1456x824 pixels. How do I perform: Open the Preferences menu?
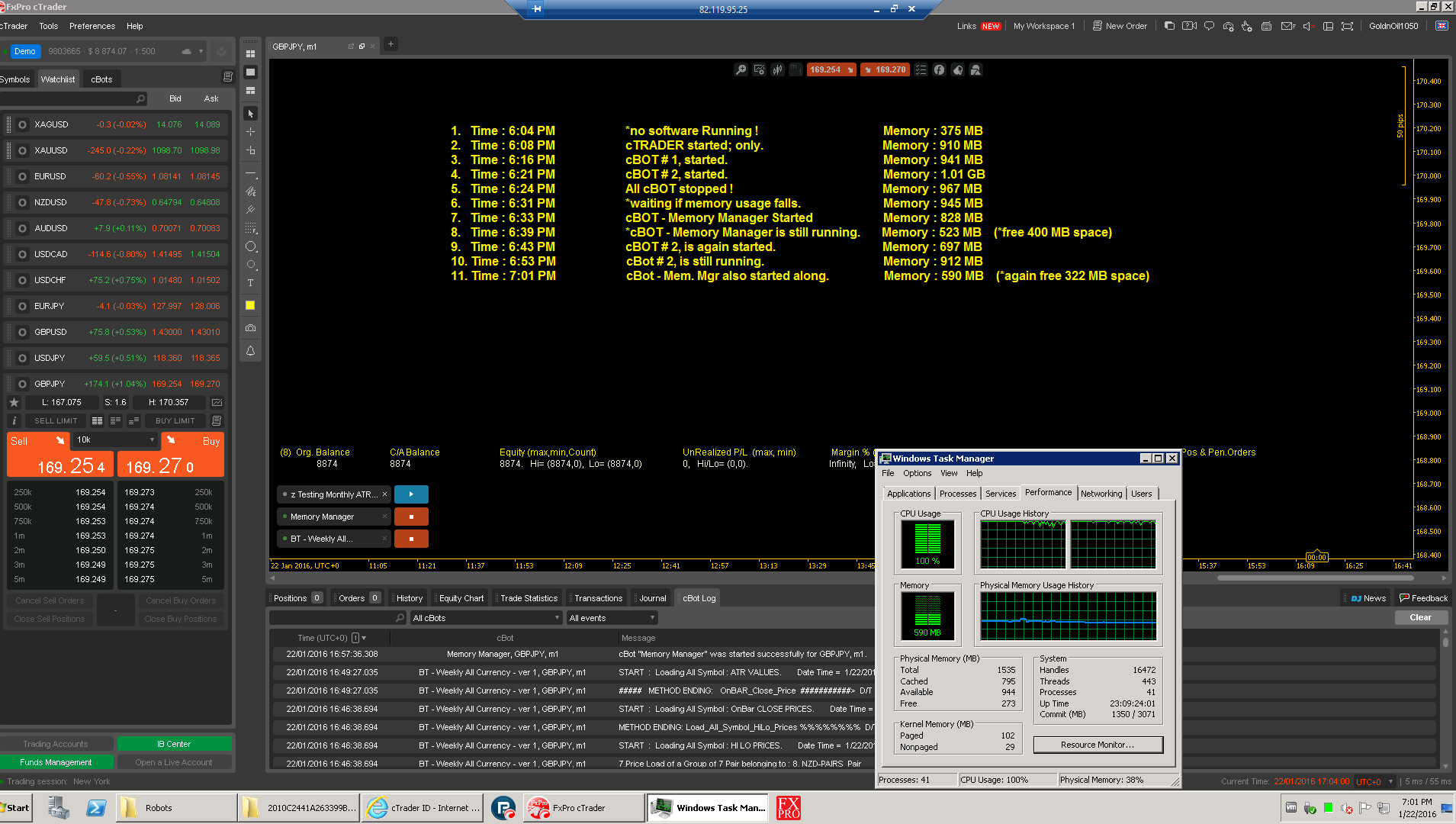point(92,26)
